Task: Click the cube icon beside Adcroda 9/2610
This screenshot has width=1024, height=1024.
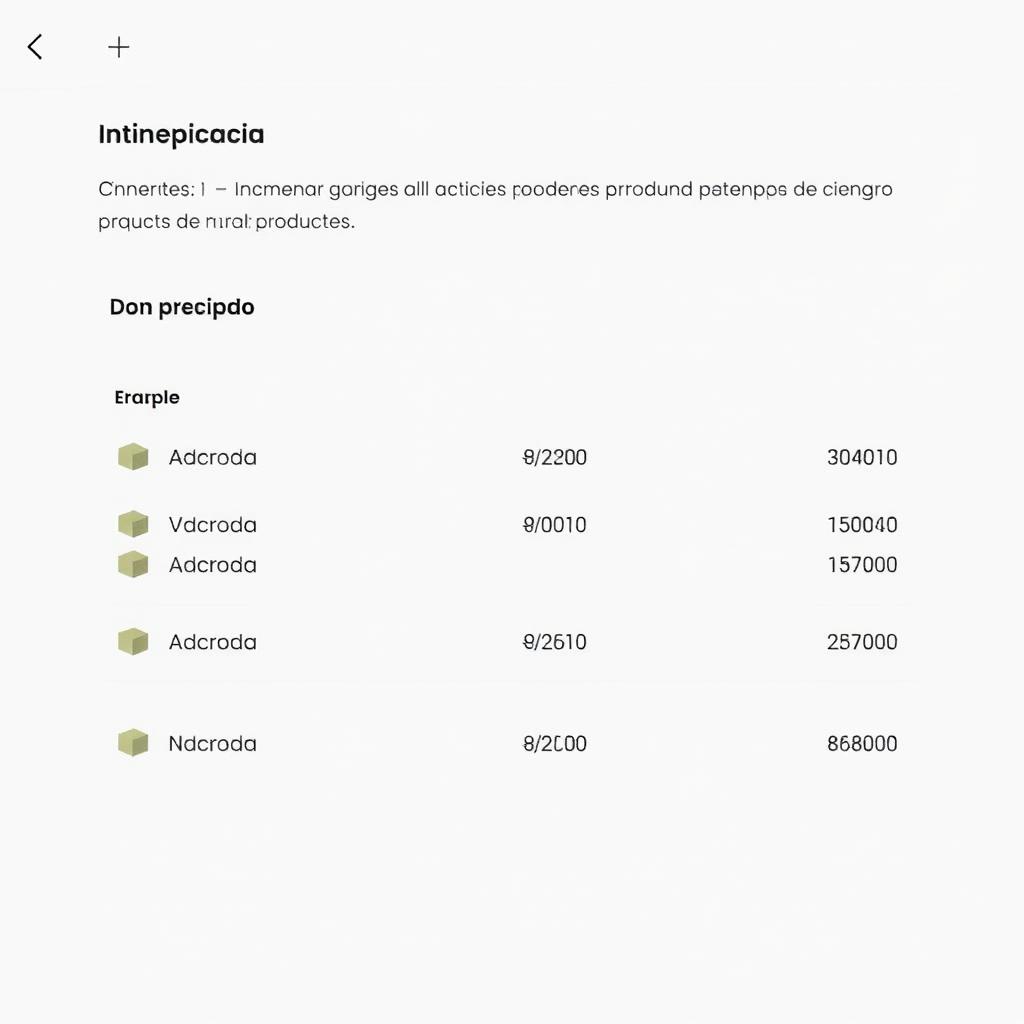Action: pyautogui.click(x=133, y=641)
